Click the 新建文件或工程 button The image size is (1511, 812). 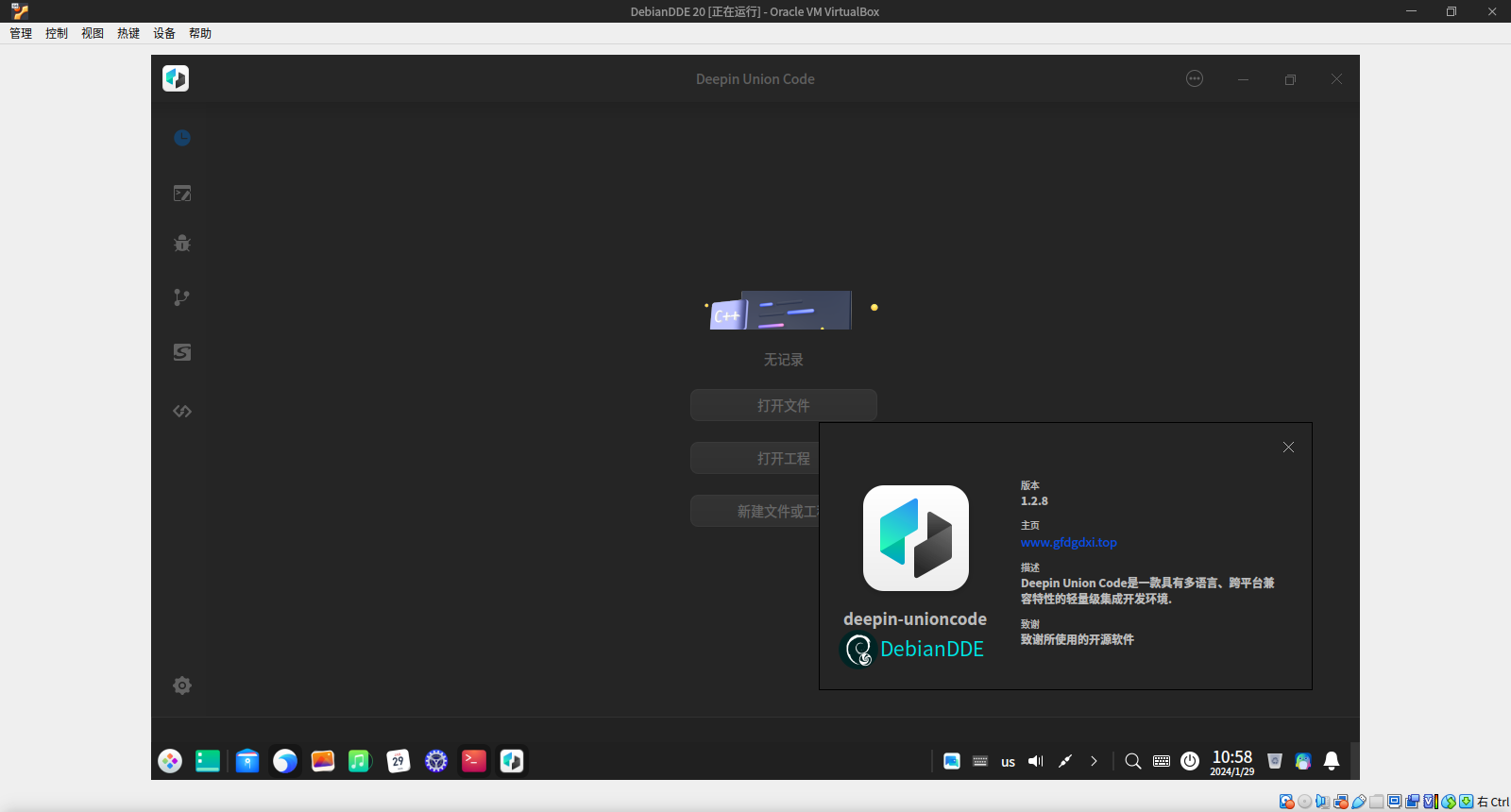755,511
